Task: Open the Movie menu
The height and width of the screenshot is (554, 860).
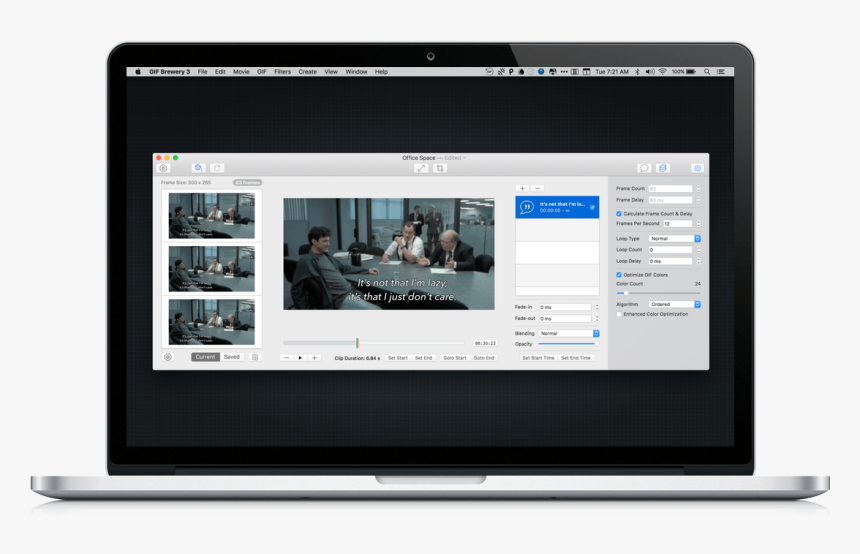Action: coord(241,72)
